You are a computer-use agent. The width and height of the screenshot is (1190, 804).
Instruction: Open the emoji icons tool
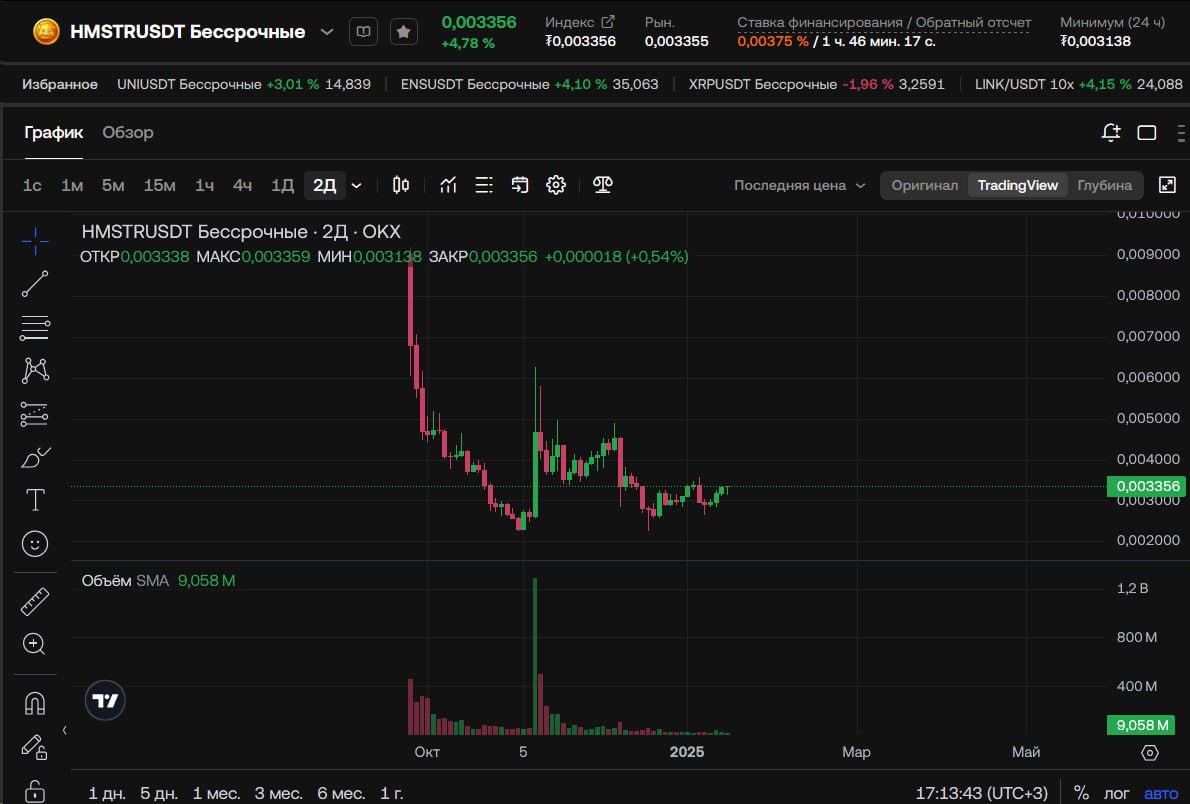pos(35,544)
